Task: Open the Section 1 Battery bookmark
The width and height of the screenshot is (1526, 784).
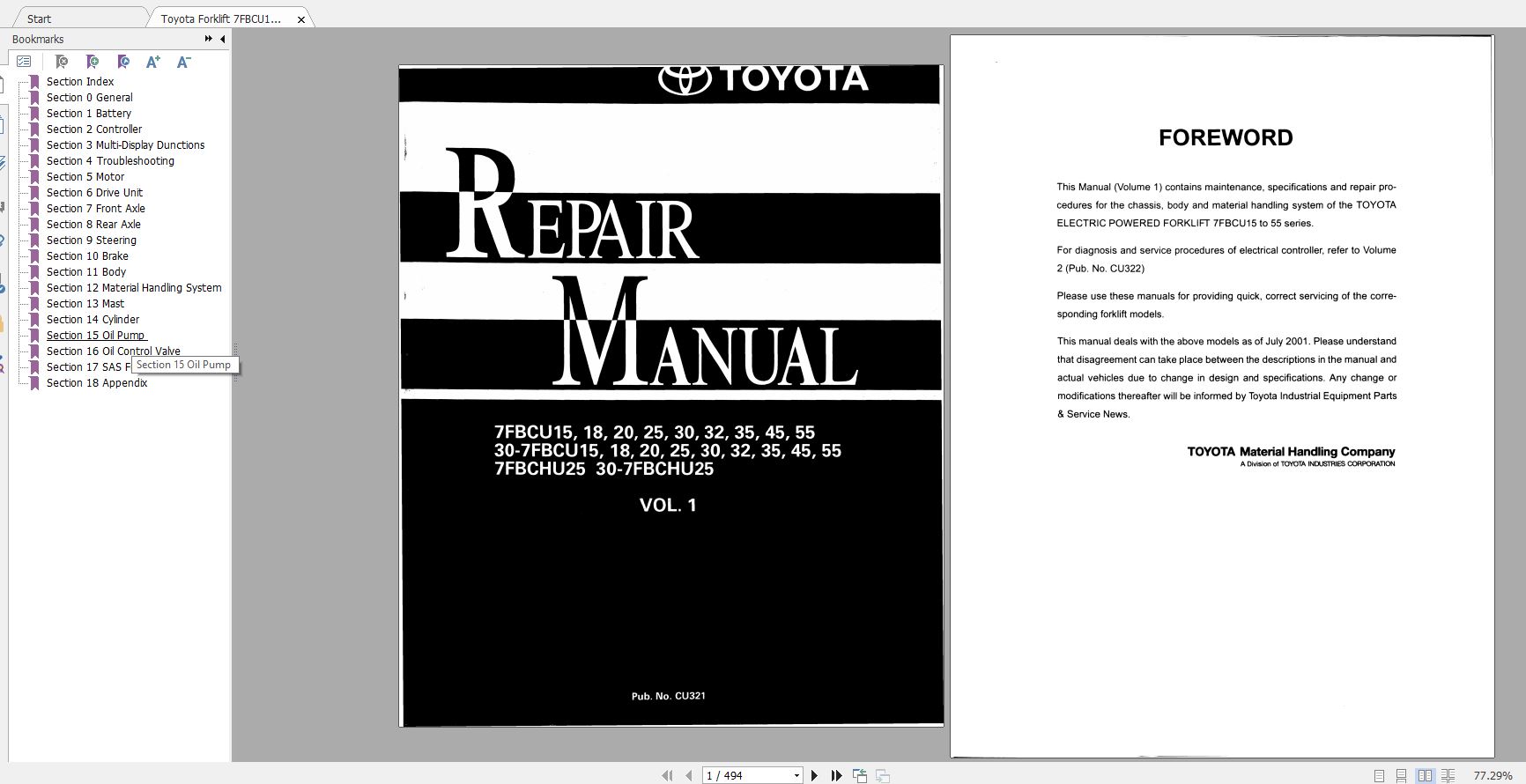Action: pos(89,114)
